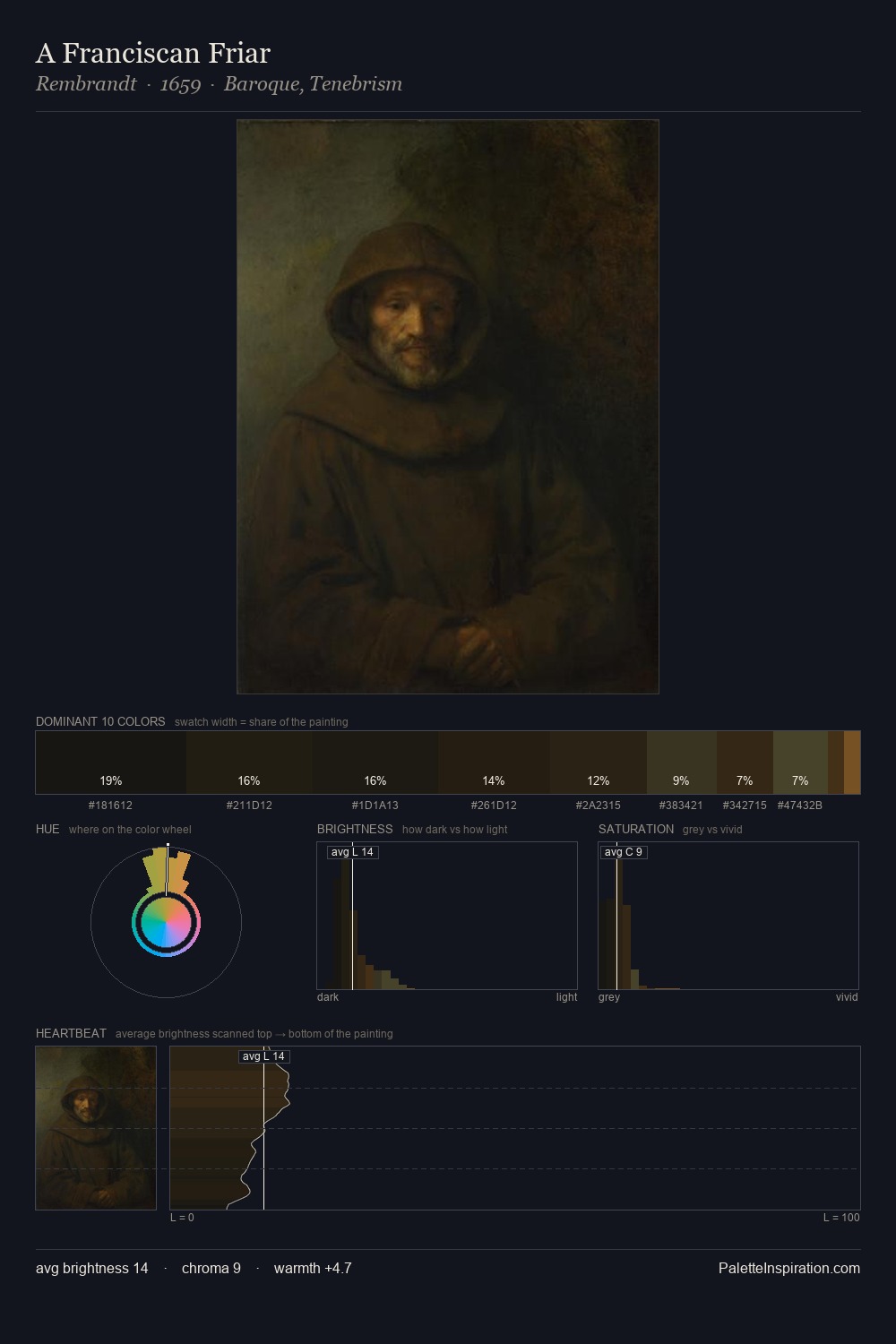Click hex code '#2A2315' label
Image resolution: width=896 pixels, height=1344 pixels.
pyautogui.click(x=599, y=806)
